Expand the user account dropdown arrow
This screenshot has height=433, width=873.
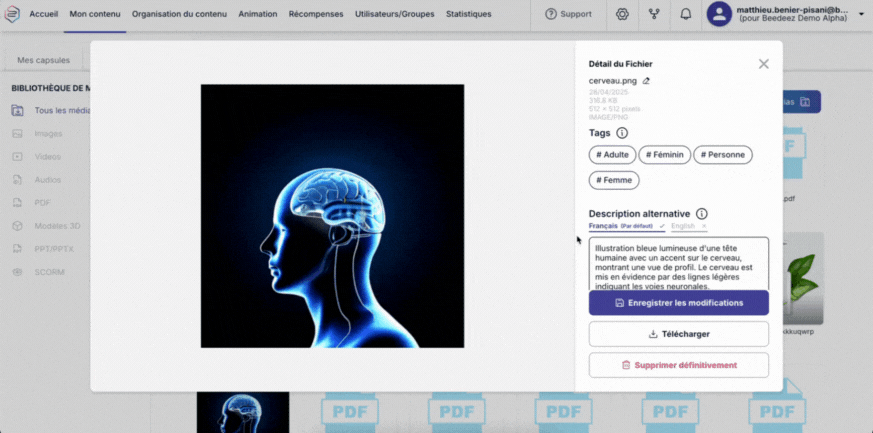pos(861,15)
